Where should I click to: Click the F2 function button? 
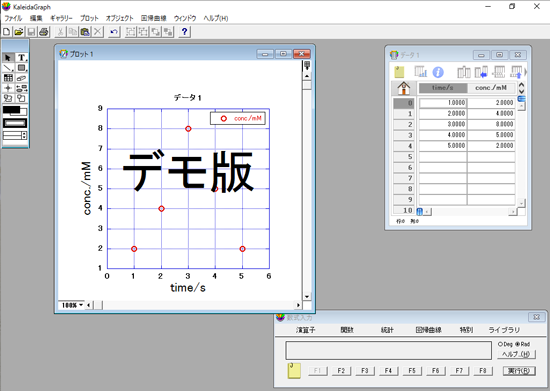341,371
